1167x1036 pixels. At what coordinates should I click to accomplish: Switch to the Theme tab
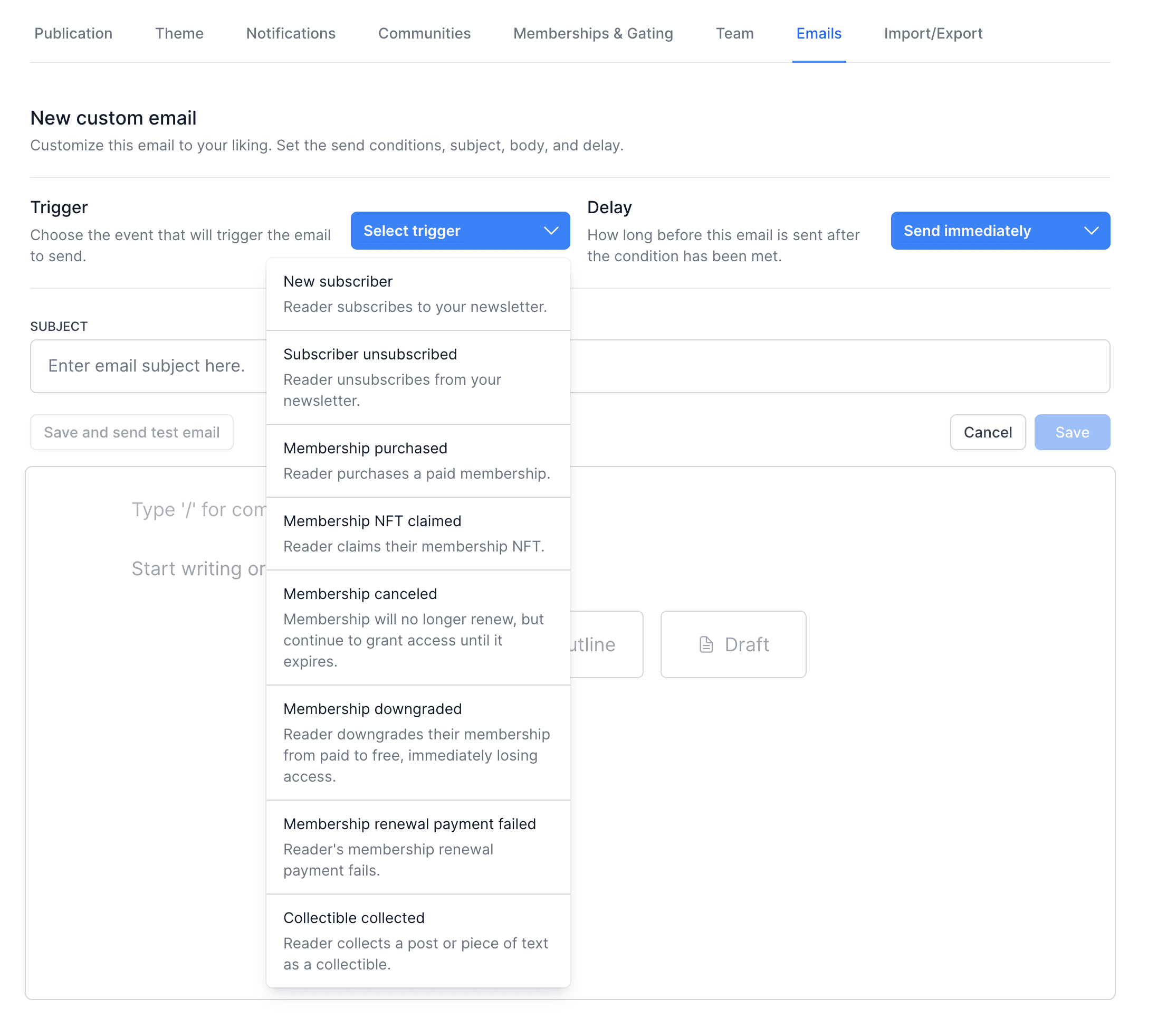179,34
